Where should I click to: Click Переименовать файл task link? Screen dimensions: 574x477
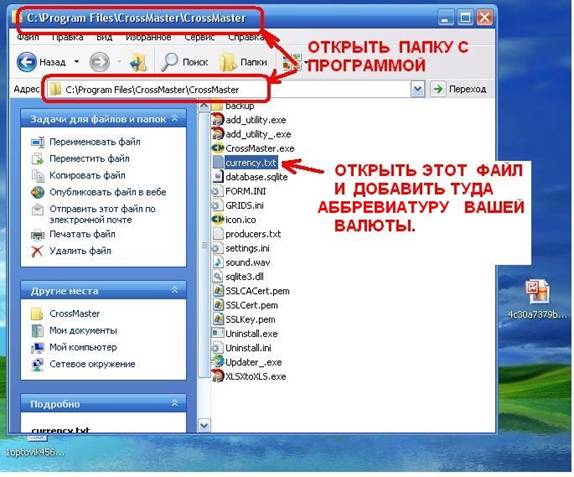click(x=95, y=142)
